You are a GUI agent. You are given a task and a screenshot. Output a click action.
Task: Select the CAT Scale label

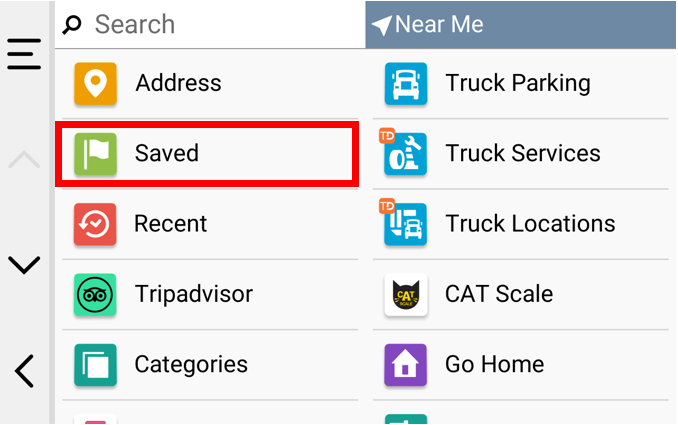(499, 295)
